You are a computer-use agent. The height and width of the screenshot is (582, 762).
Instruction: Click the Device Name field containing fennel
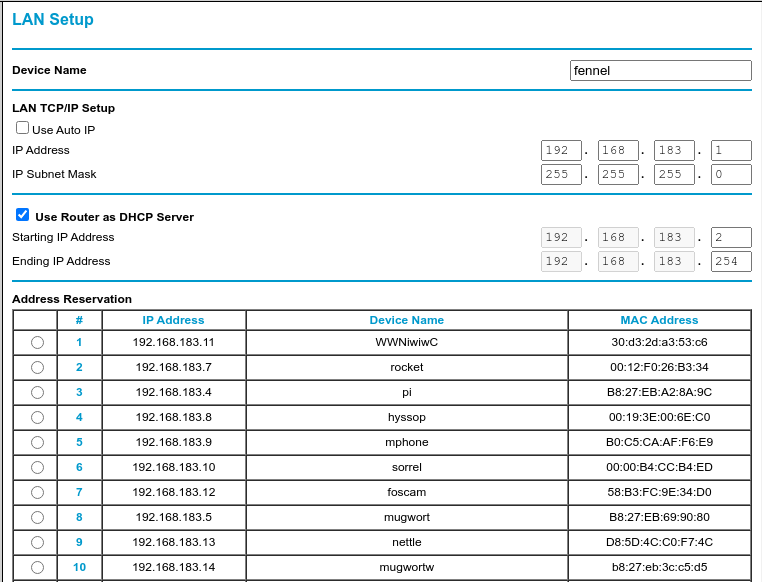tap(660, 70)
